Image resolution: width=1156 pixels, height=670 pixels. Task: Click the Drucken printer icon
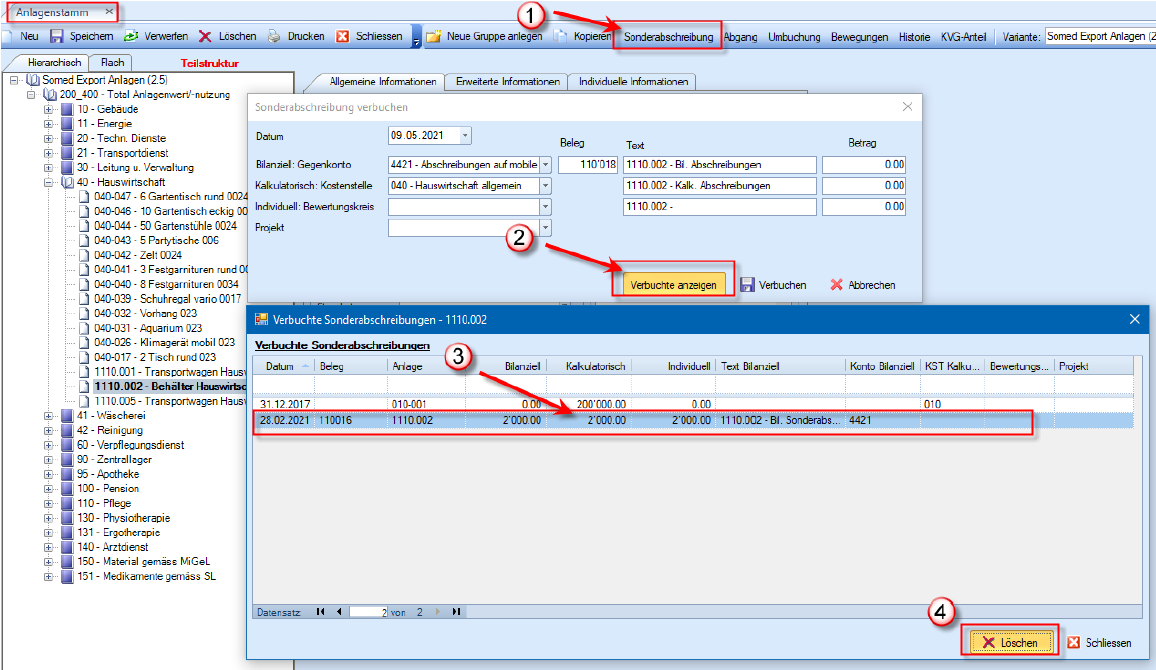point(274,36)
